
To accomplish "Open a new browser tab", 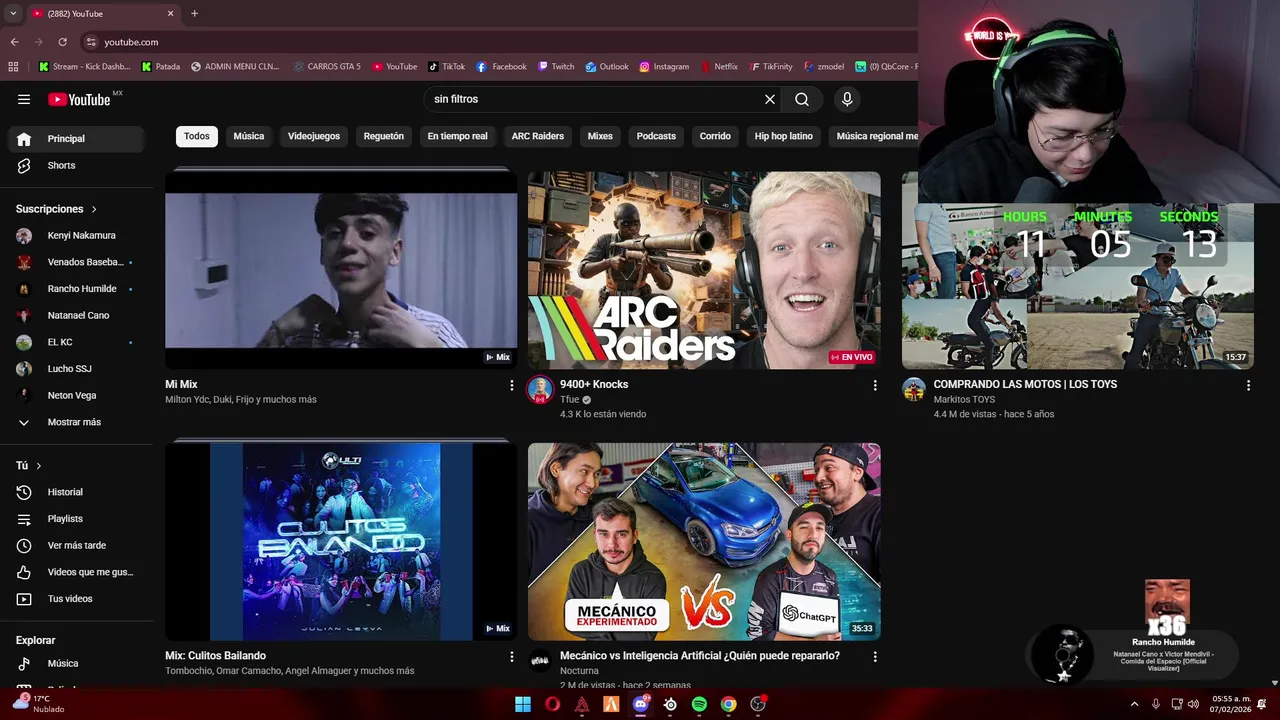I will click(194, 13).
